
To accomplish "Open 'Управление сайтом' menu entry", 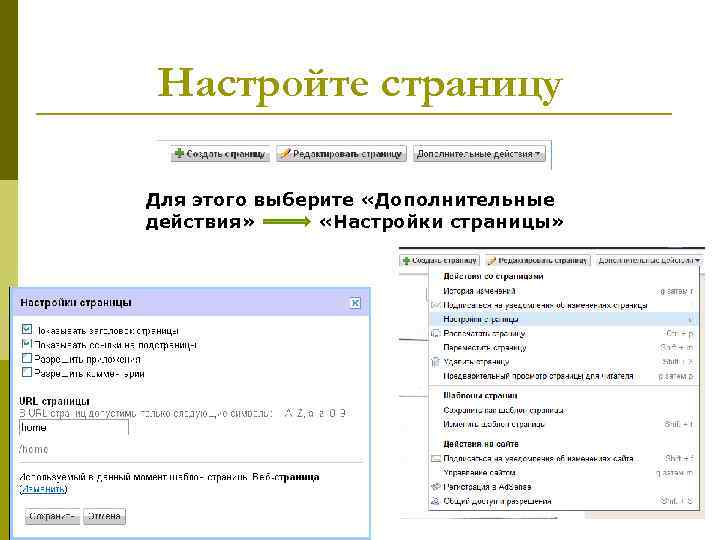I will click(479, 472).
